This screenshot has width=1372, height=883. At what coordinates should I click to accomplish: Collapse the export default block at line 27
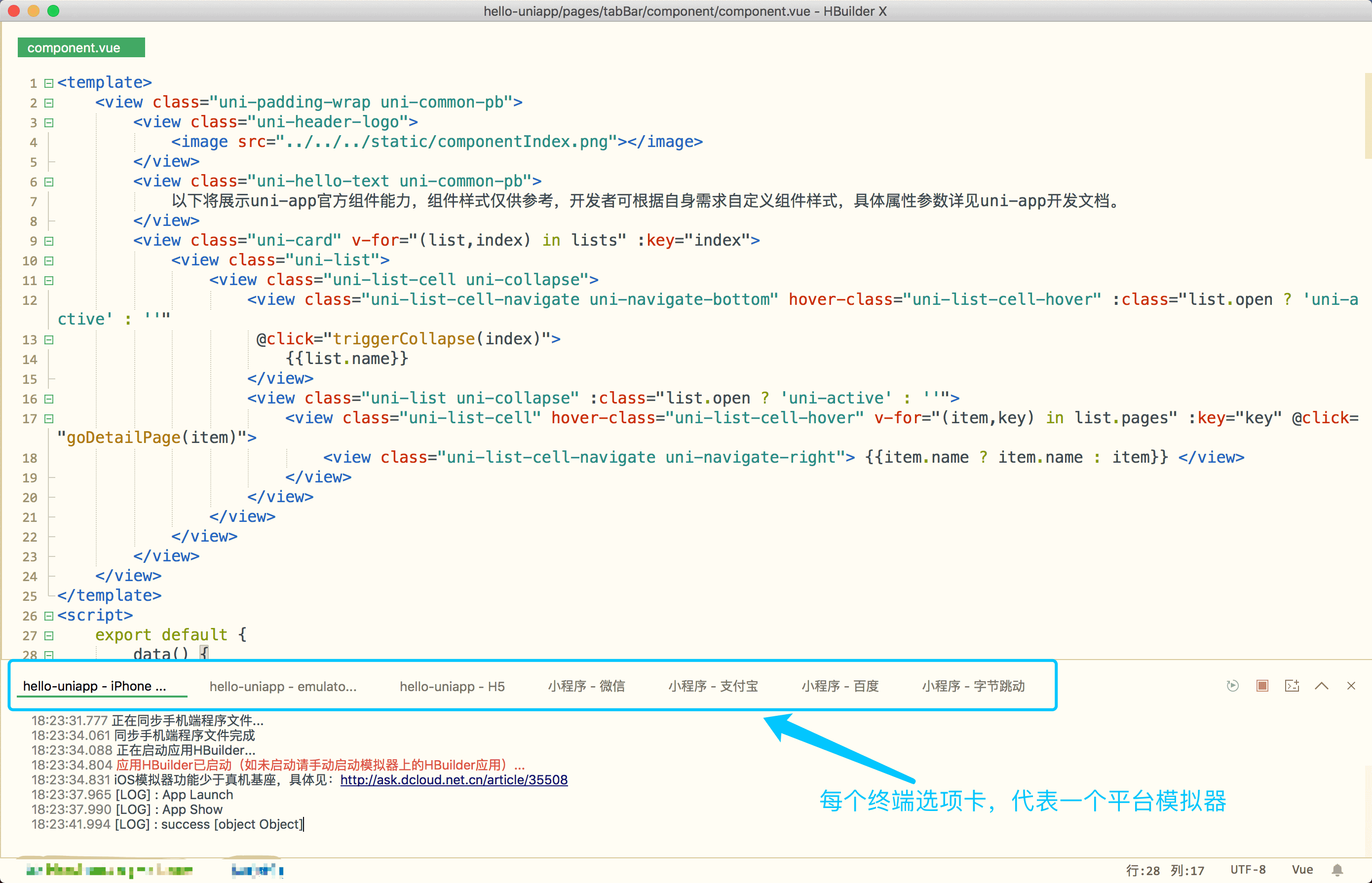[x=49, y=636]
